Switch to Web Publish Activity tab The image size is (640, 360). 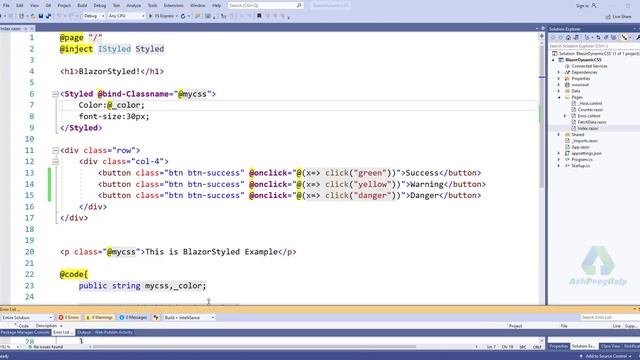[113, 332]
